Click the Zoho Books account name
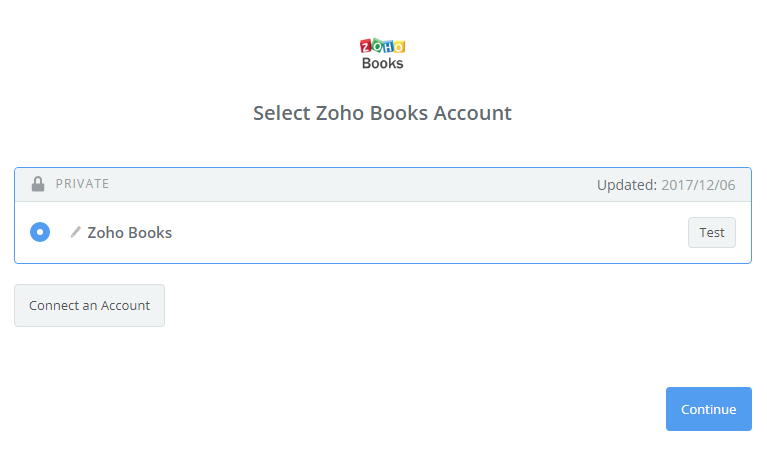 click(130, 232)
